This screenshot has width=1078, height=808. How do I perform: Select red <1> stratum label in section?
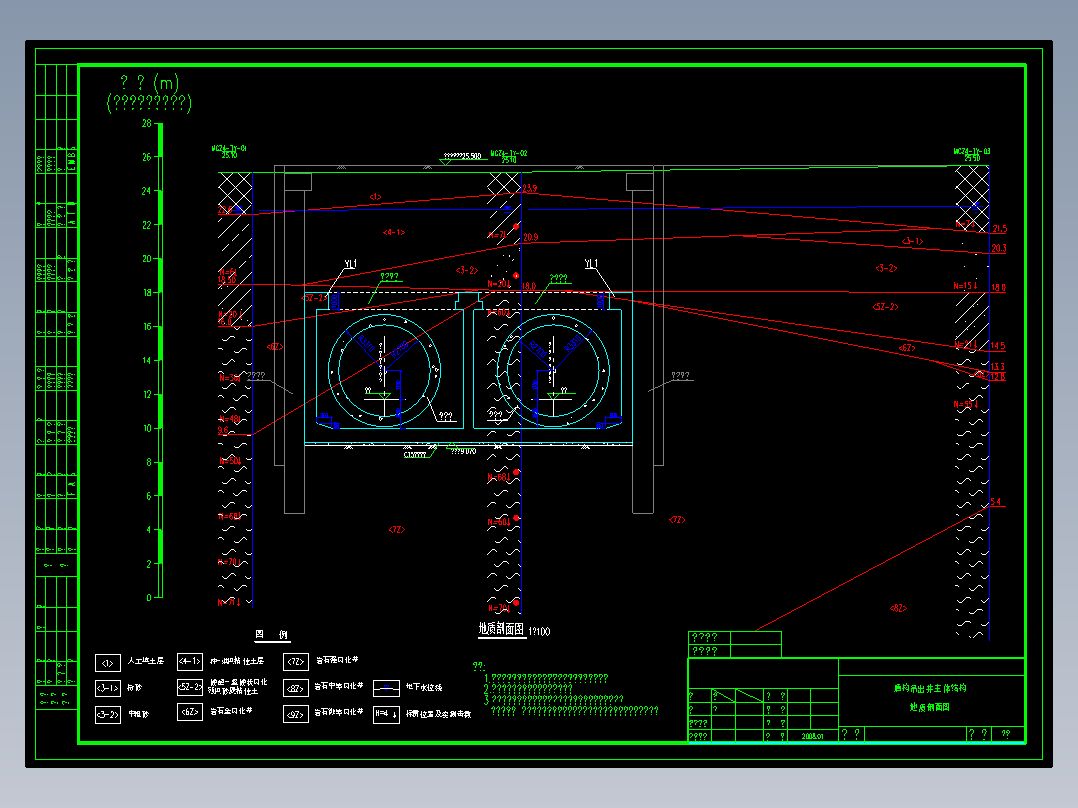(x=375, y=197)
